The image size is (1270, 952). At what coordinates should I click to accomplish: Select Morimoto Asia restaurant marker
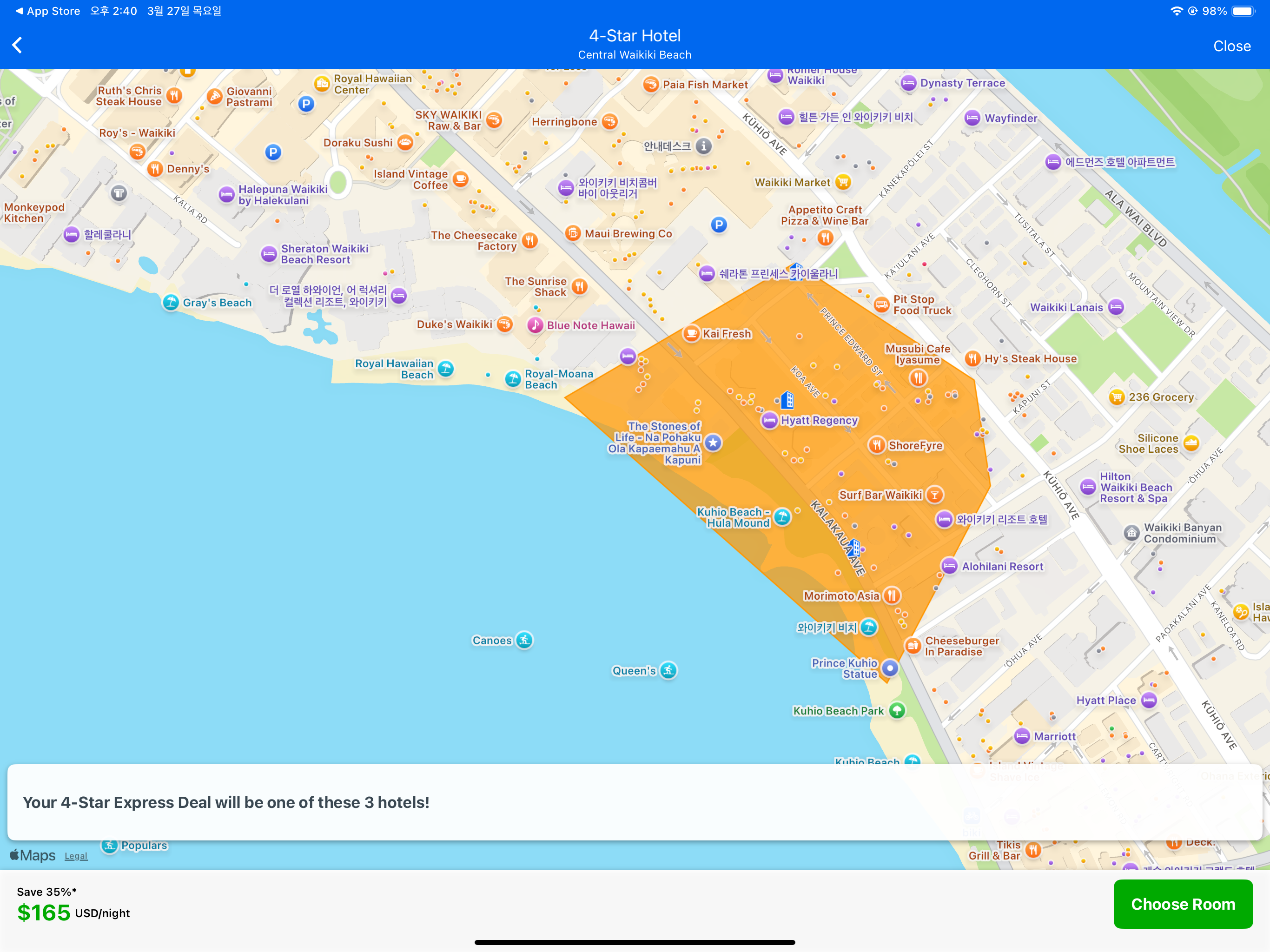point(892,595)
